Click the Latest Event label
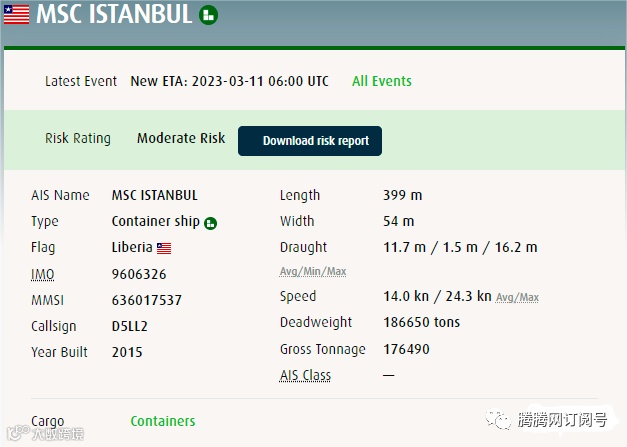The width and height of the screenshot is (627, 447). point(81,81)
